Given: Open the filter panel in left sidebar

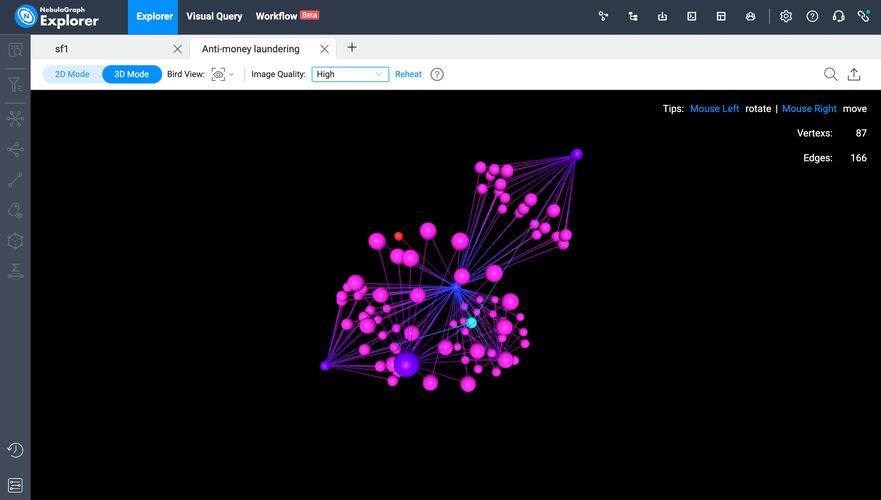Looking at the screenshot, I should 15,84.
